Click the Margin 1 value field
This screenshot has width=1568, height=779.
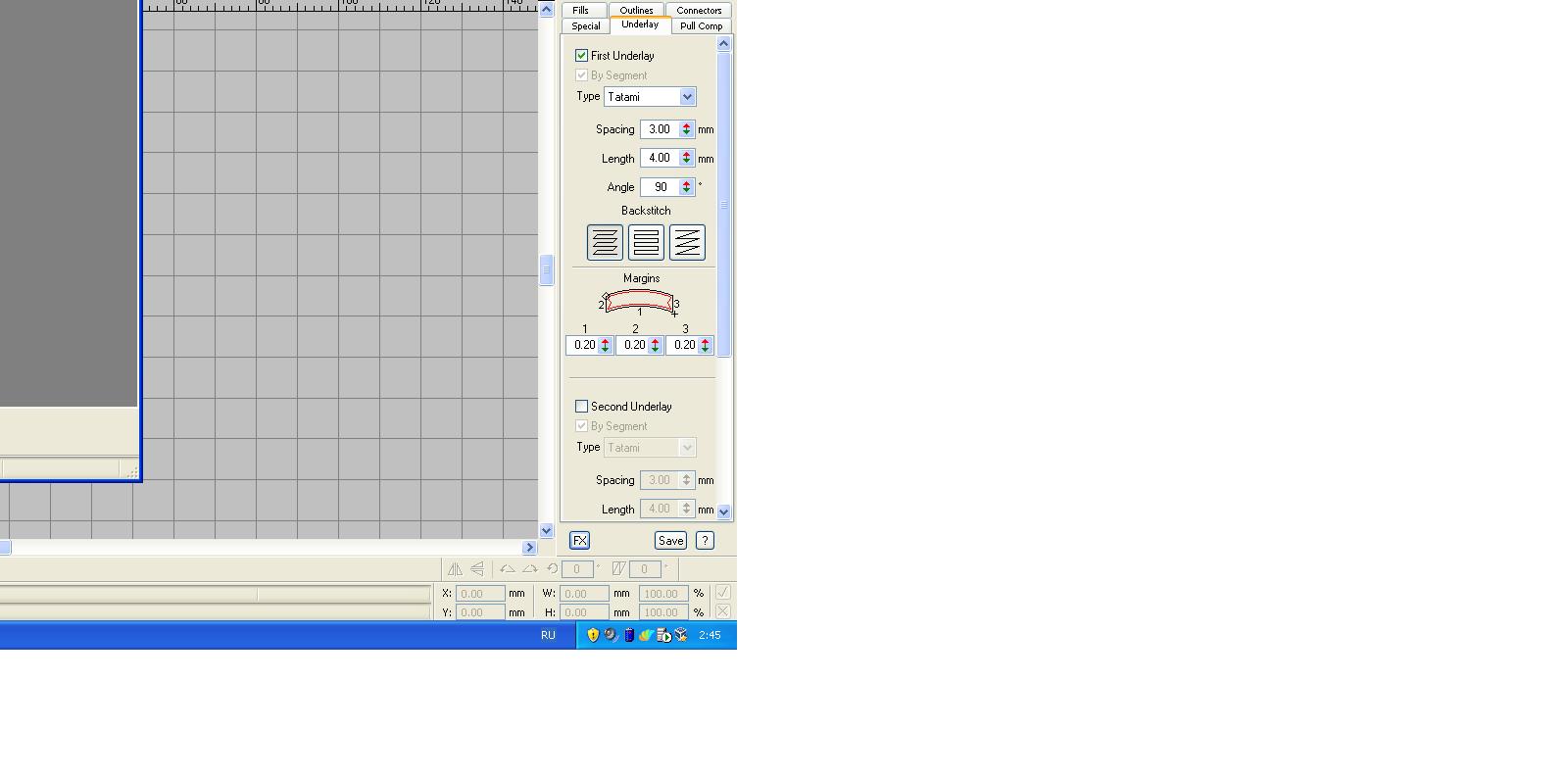coord(583,345)
